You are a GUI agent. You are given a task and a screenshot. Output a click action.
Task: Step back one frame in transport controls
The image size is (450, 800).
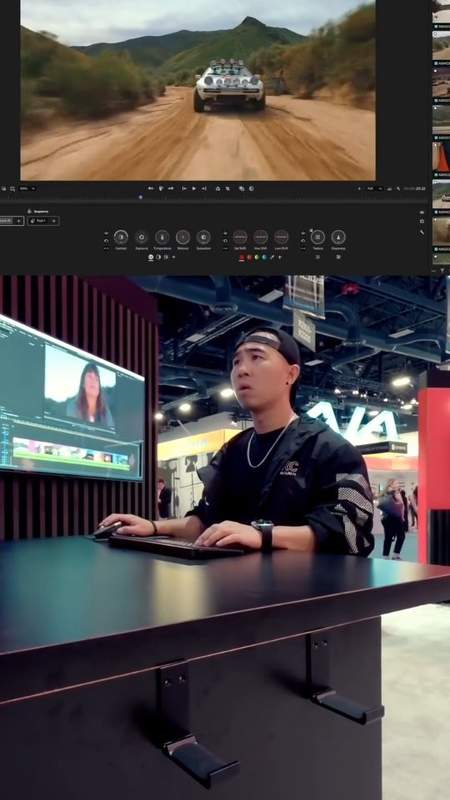pyautogui.click(x=184, y=188)
